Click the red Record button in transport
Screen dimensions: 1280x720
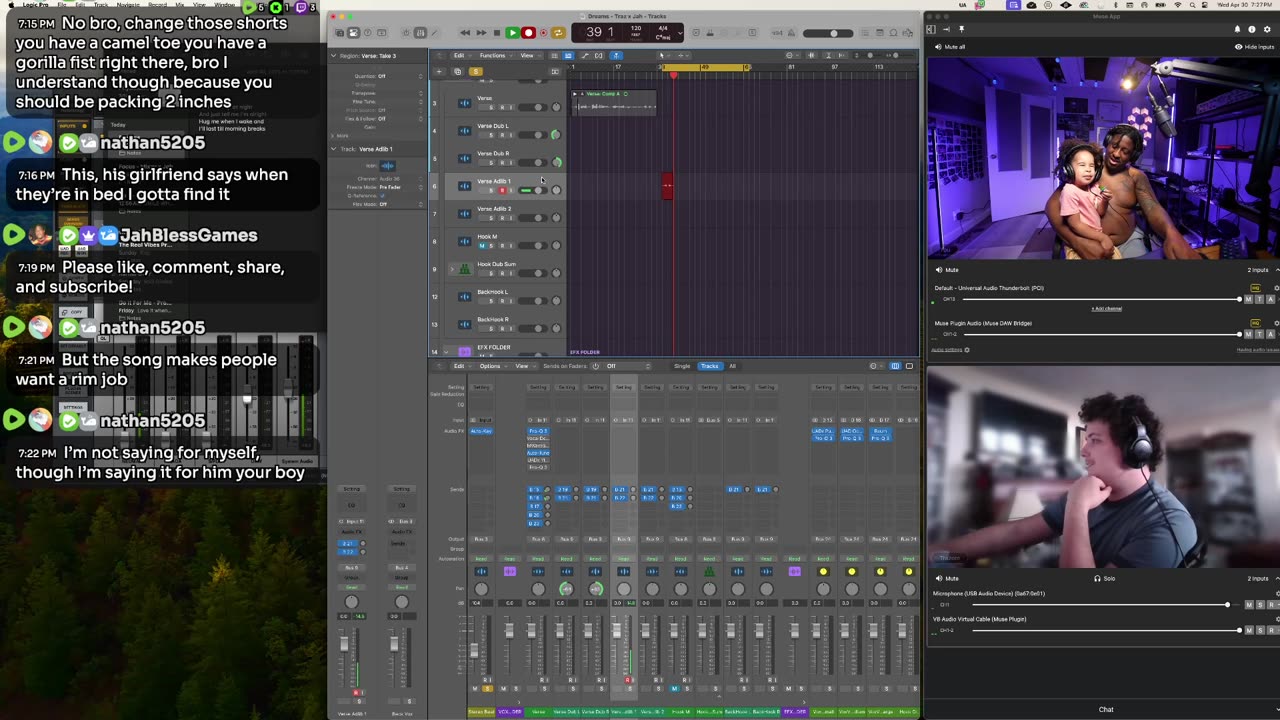(x=528, y=33)
